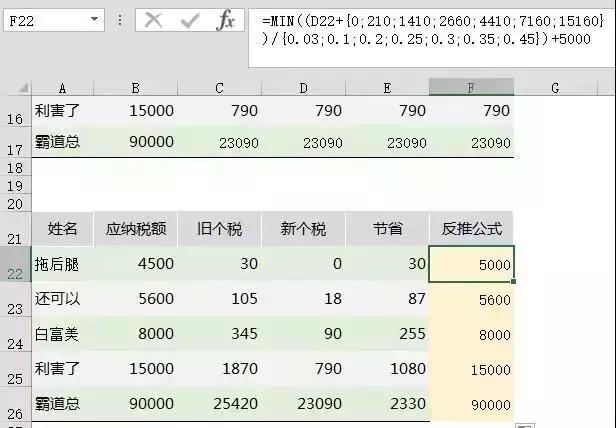
Task: Click the 应纳税额 header cell
Action: pos(136,229)
